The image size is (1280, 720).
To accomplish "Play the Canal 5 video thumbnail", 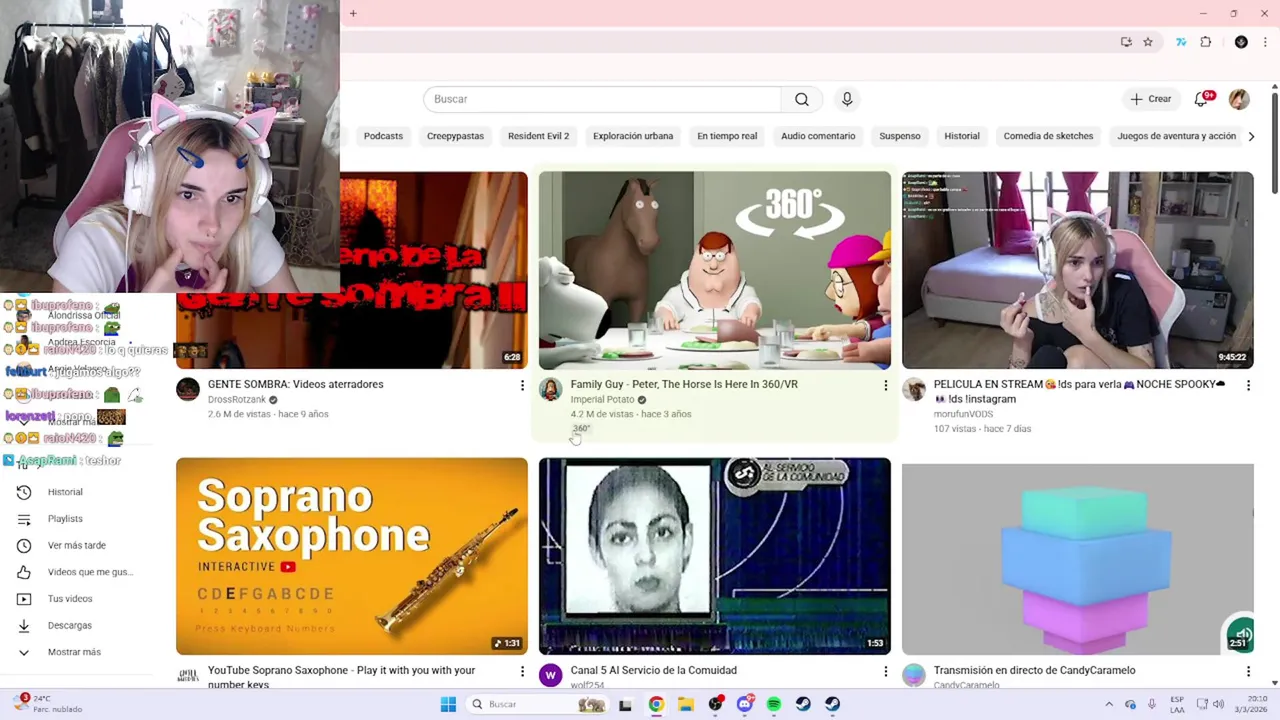I will pyautogui.click(x=715, y=556).
